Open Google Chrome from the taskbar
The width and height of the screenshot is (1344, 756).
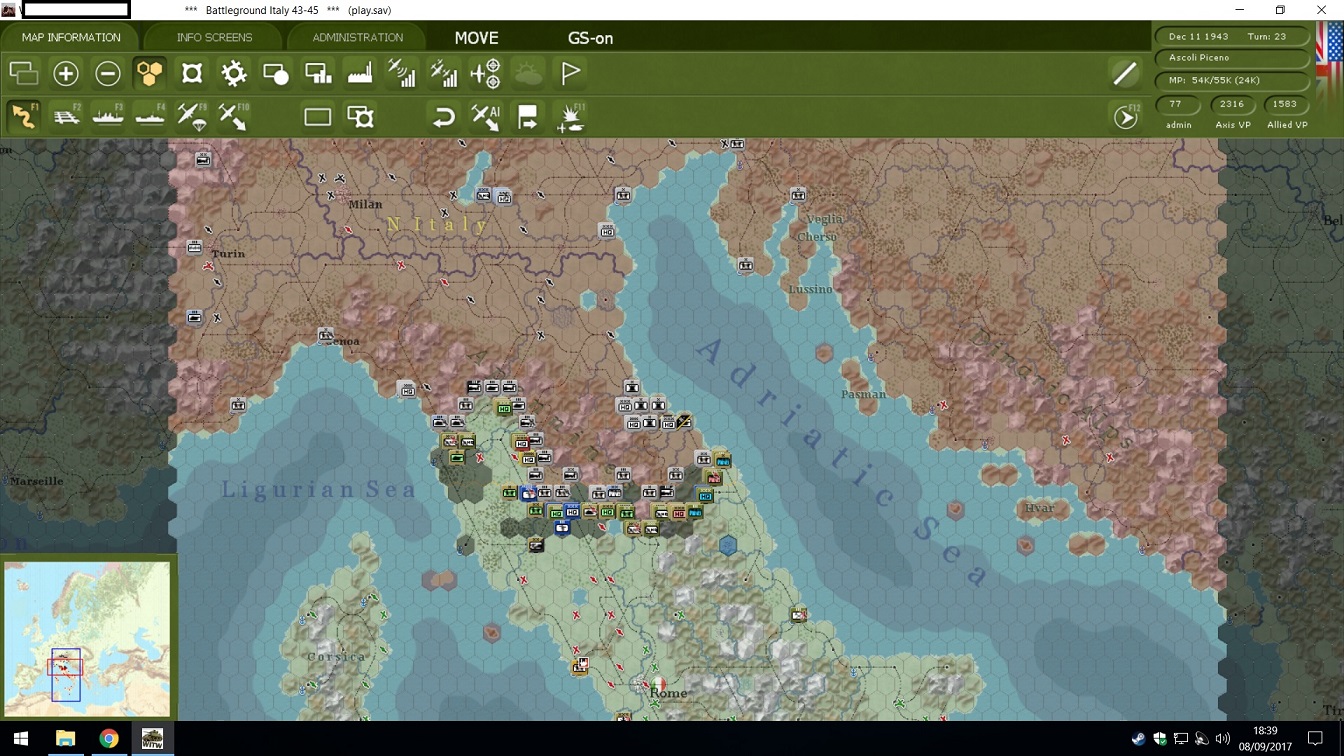(x=109, y=739)
